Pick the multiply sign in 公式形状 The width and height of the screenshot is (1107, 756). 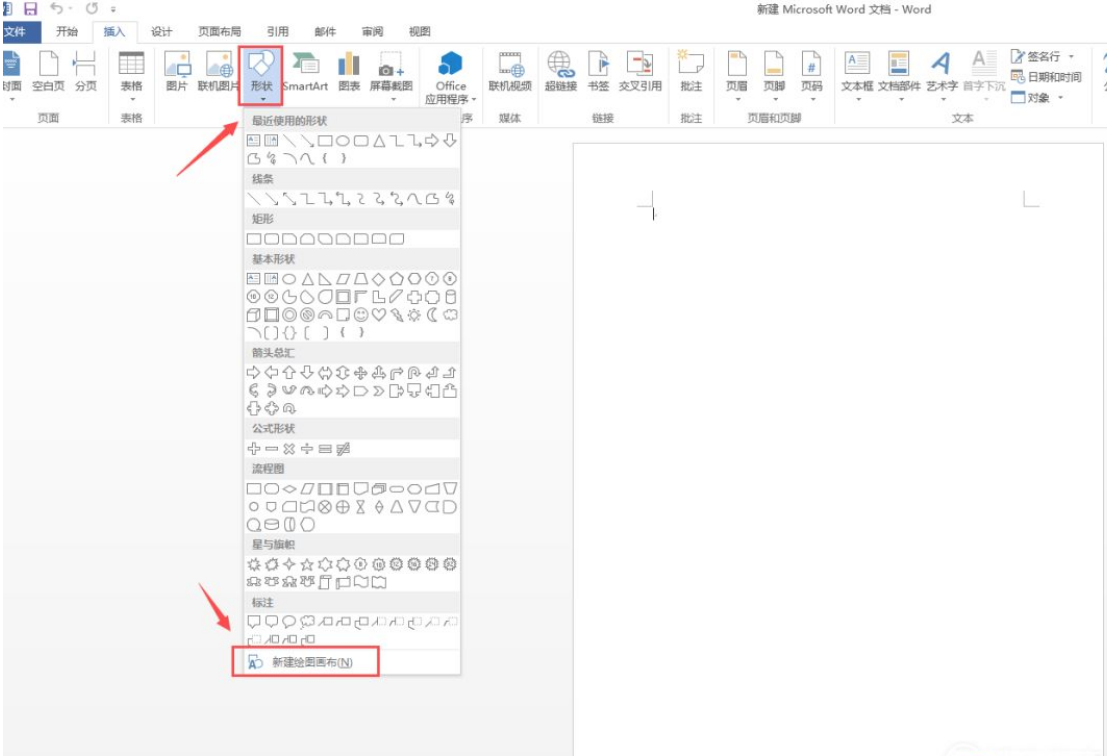[289, 448]
